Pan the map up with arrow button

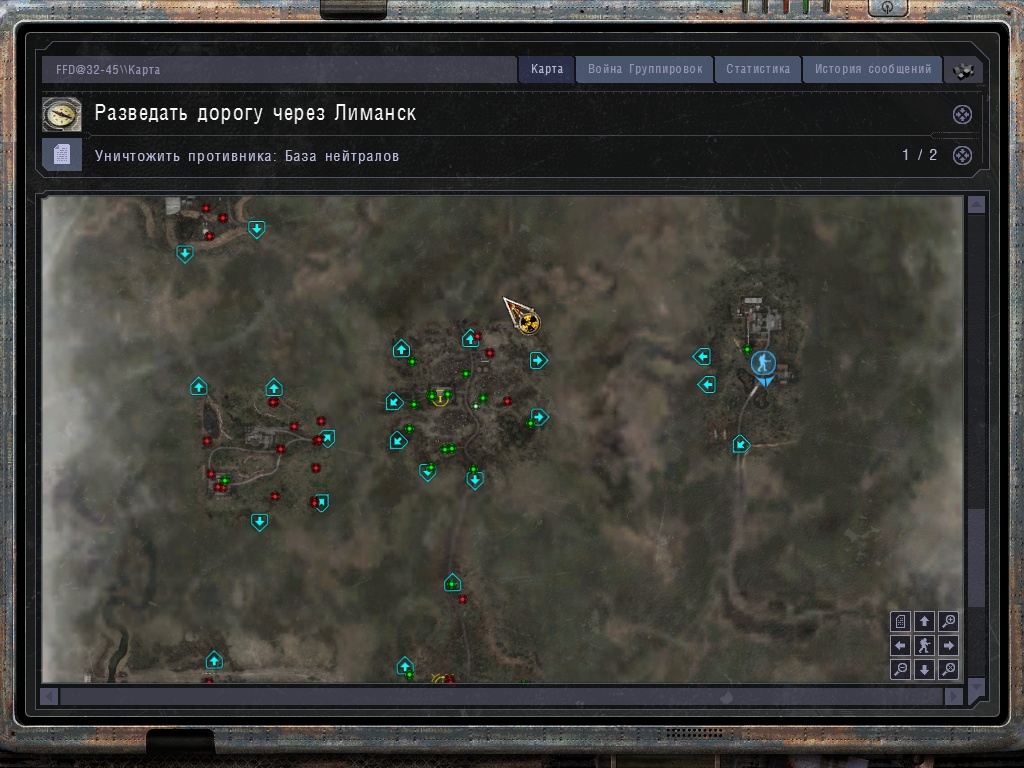[x=924, y=621]
